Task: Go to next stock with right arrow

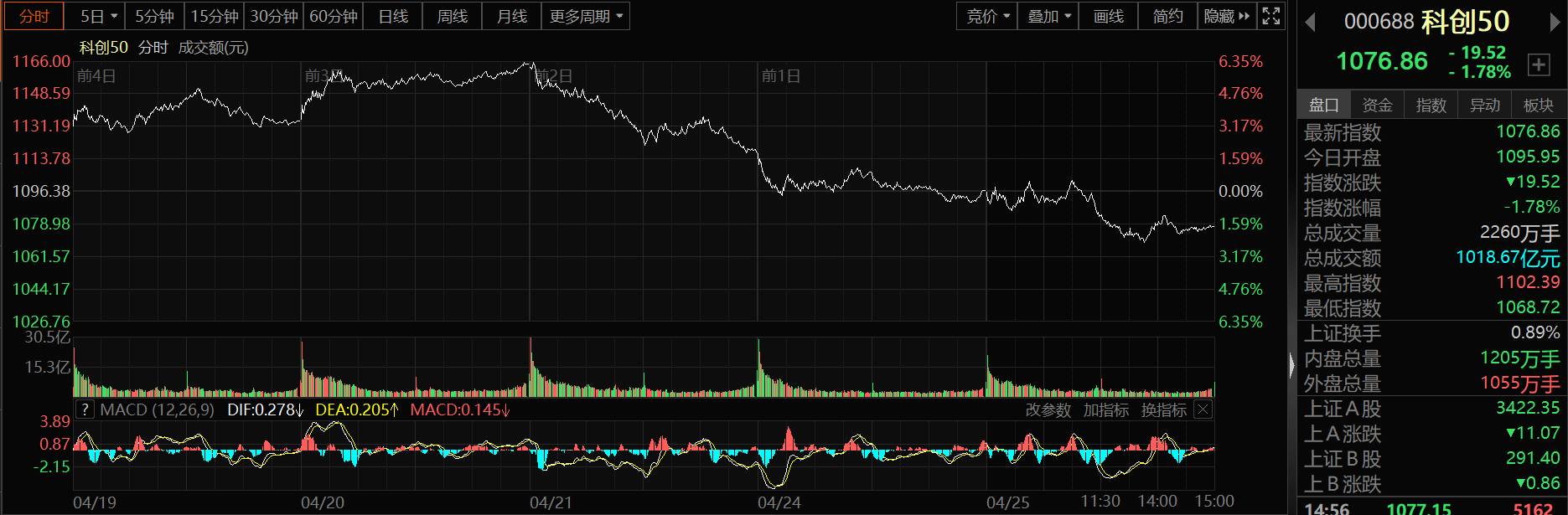Action: tap(1555, 23)
